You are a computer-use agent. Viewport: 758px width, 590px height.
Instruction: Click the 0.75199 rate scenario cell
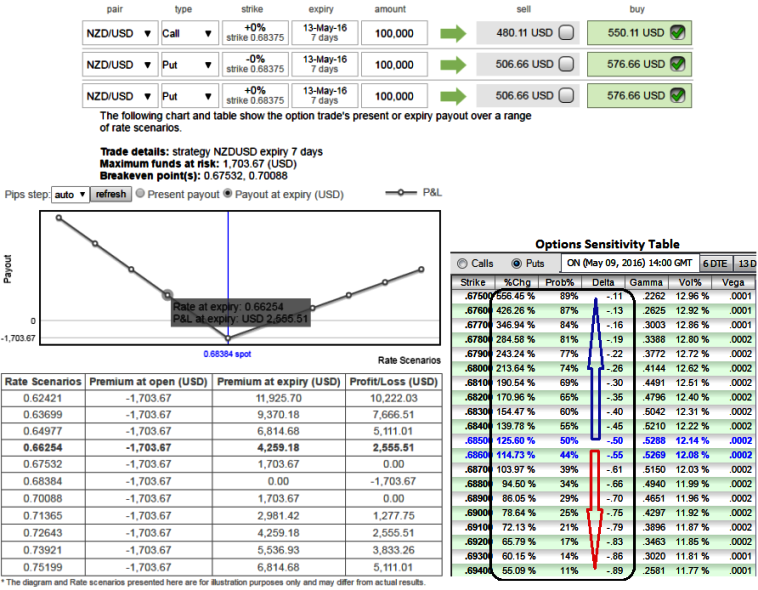click(43, 567)
